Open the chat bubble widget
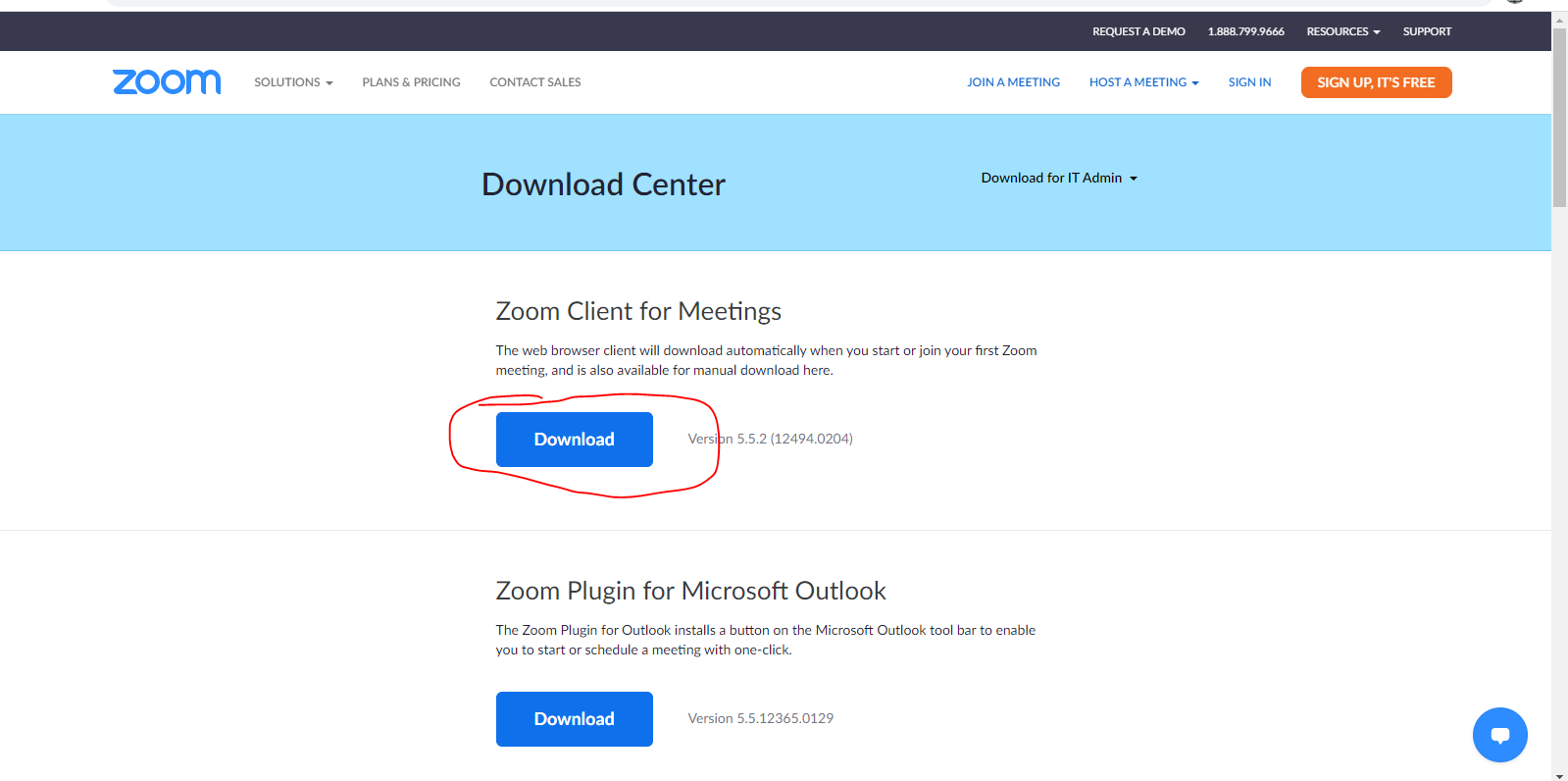1568x781 pixels. click(1499, 735)
